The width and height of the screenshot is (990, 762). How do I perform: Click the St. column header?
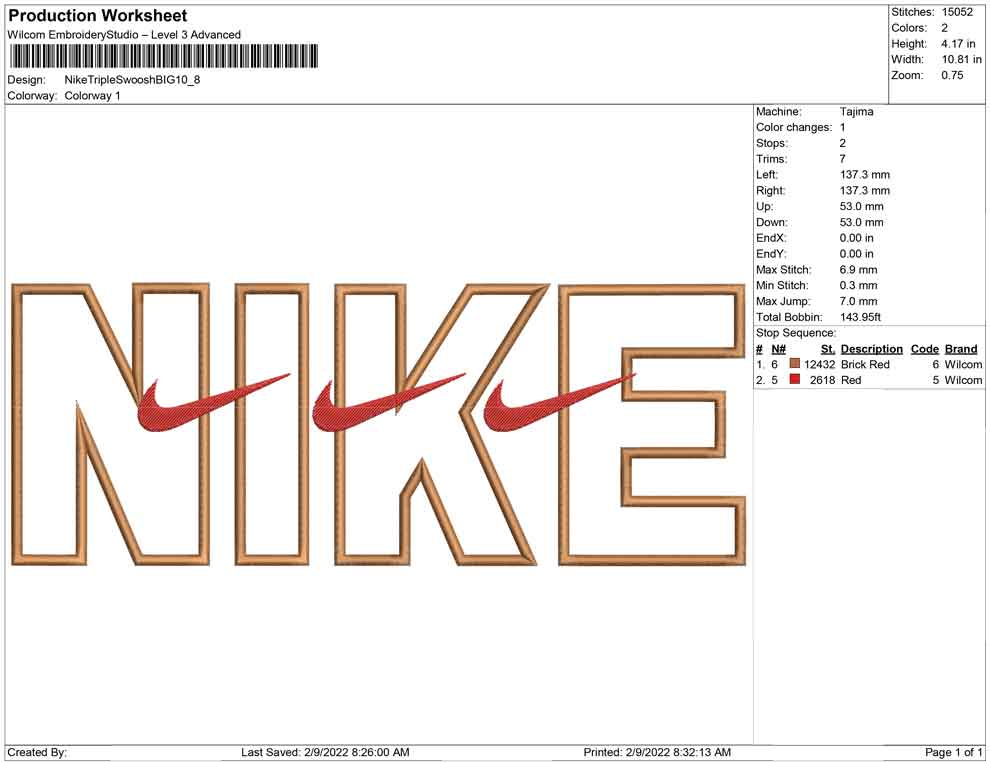pyautogui.click(x=827, y=349)
